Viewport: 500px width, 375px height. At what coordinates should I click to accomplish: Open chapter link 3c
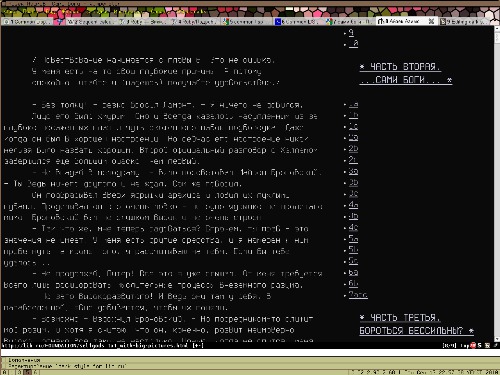click(x=353, y=194)
